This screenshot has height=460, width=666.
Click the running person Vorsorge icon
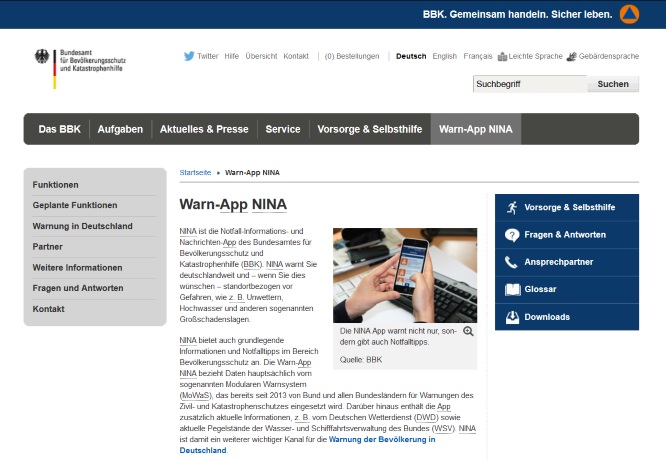click(x=513, y=207)
